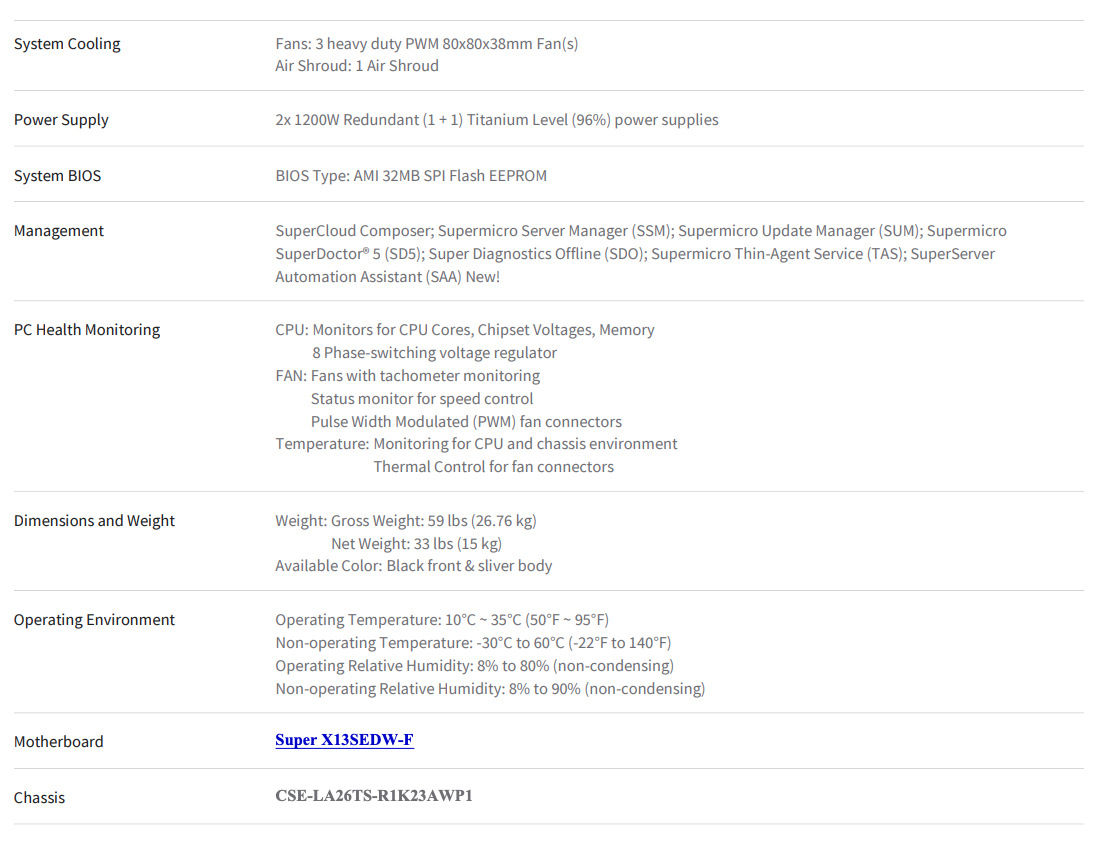1104x848 pixels.
Task: Select the Chassis row label
Action: pyautogui.click(x=39, y=797)
